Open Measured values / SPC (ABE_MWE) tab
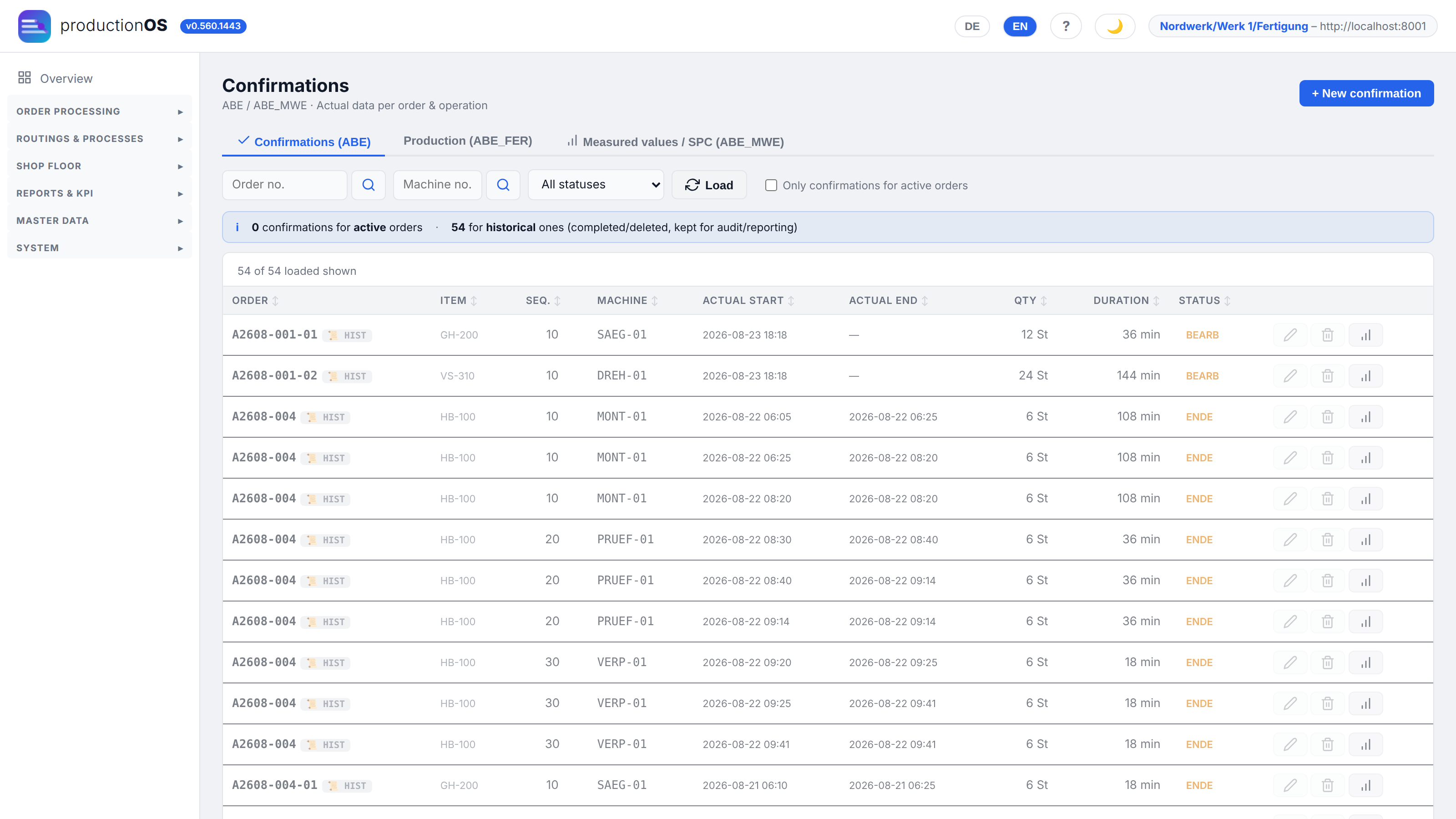The height and width of the screenshot is (819, 1456). (x=675, y=142)
